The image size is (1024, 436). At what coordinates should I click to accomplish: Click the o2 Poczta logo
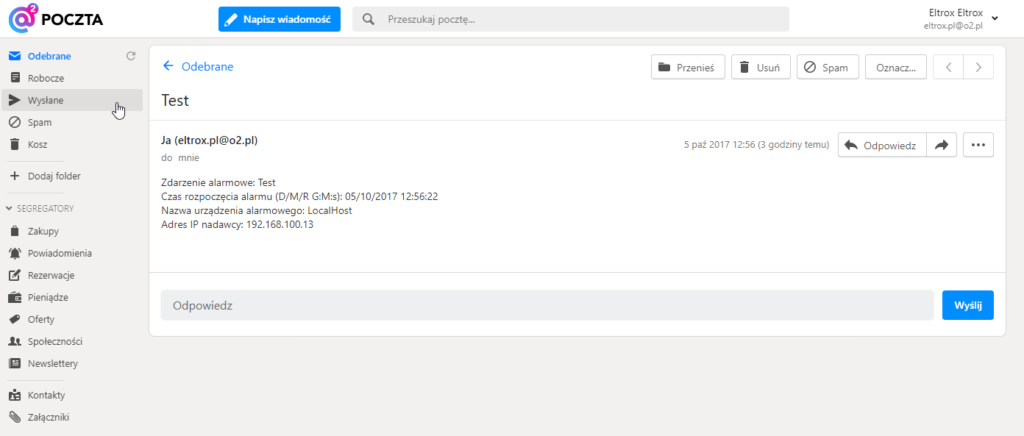[56, 19]
